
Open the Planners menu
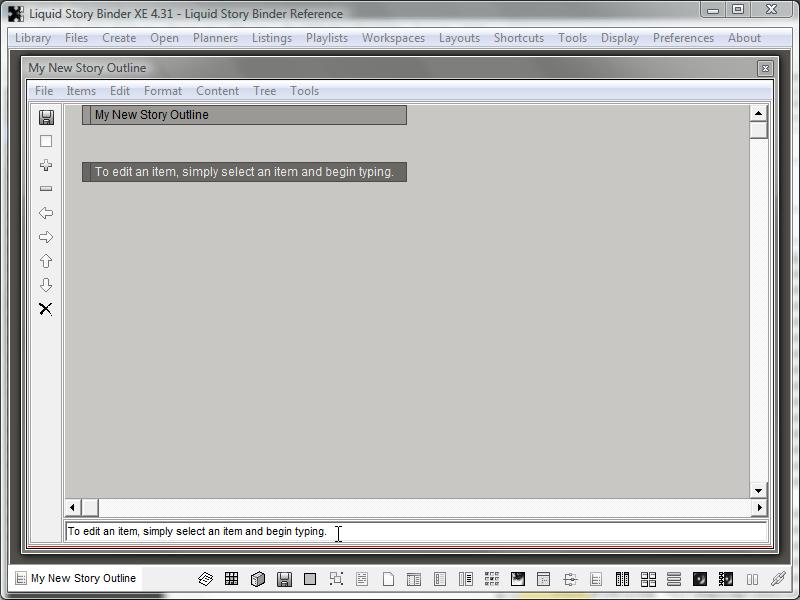click(x=215, y=38)
